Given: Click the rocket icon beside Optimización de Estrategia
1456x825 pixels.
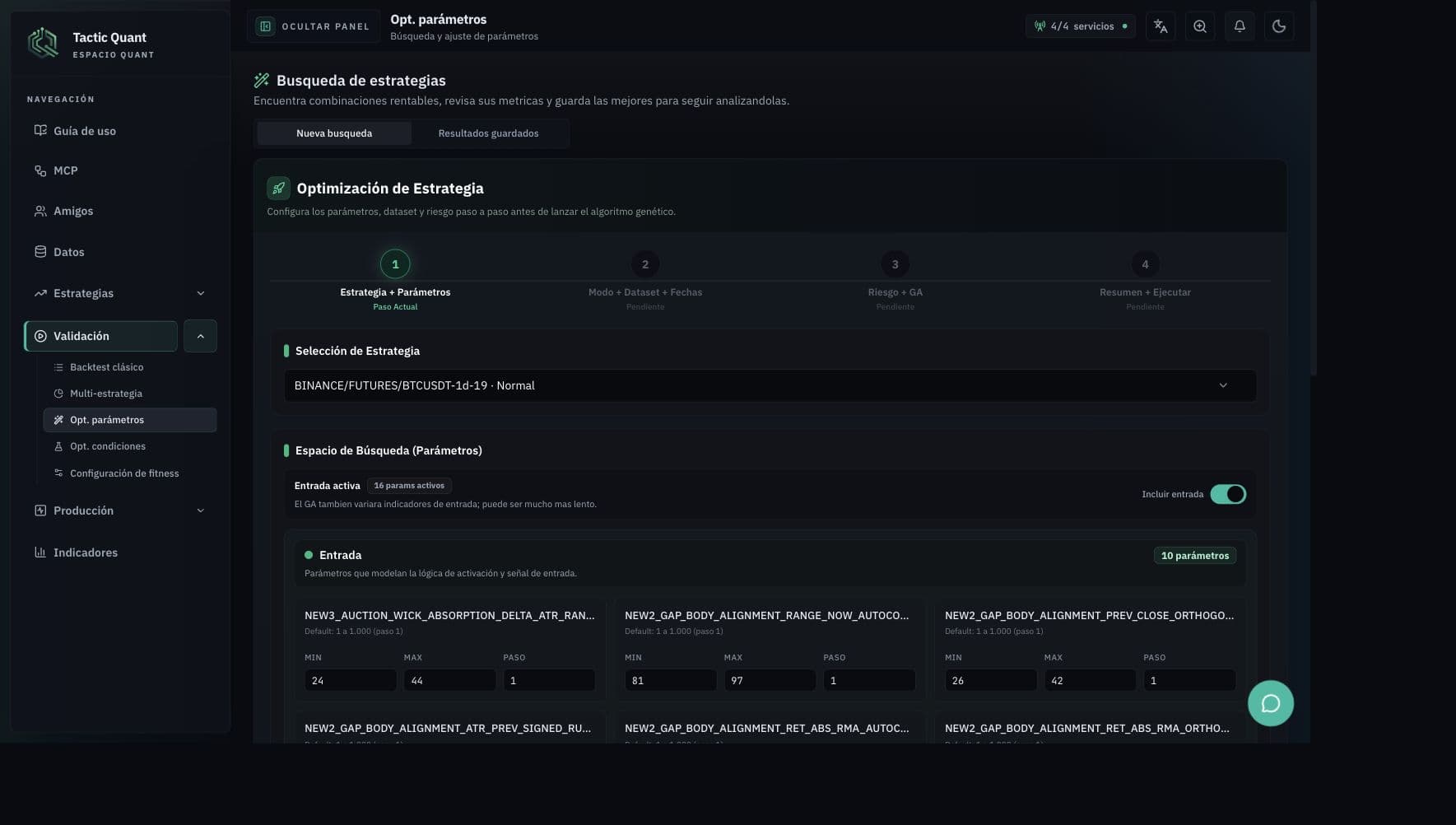Looking at the screenshot, I should (278, 189).
